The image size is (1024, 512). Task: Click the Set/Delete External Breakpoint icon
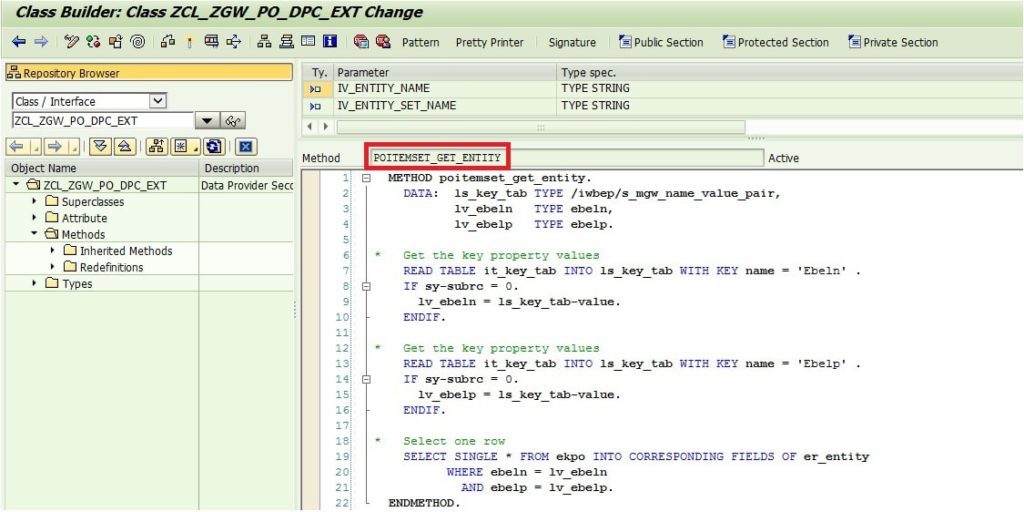tap(383, 42)
